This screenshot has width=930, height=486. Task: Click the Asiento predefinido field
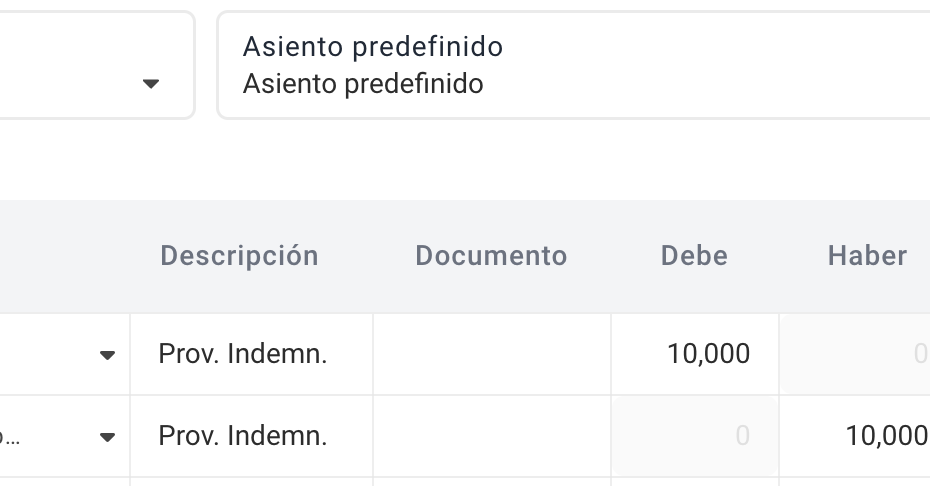(x=574, y=65)
